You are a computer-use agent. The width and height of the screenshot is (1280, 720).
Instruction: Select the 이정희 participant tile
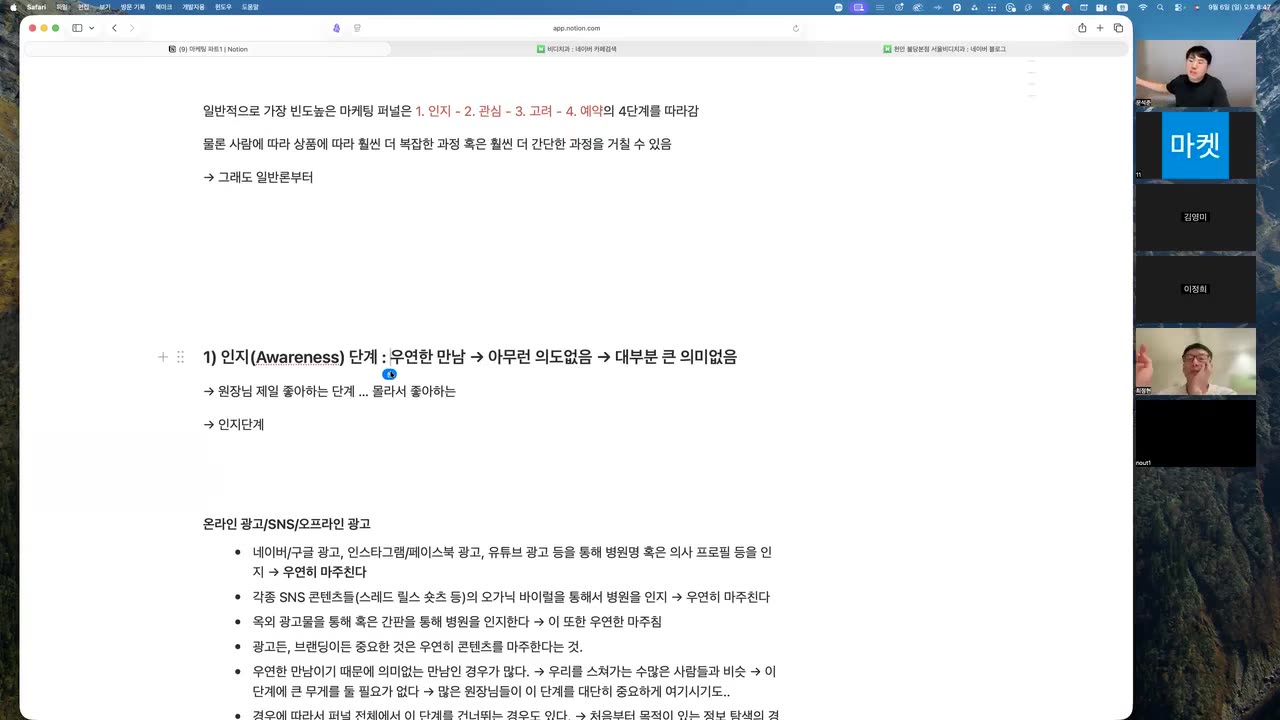pos(1195,289)
